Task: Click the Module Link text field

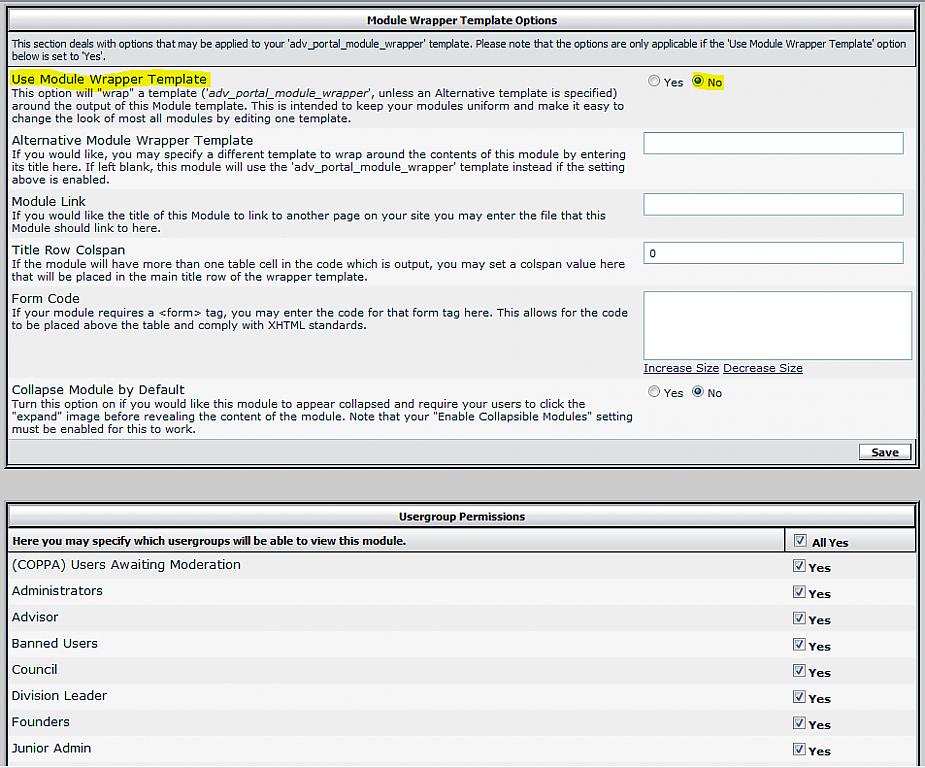Action: click(x=773, y=205)
